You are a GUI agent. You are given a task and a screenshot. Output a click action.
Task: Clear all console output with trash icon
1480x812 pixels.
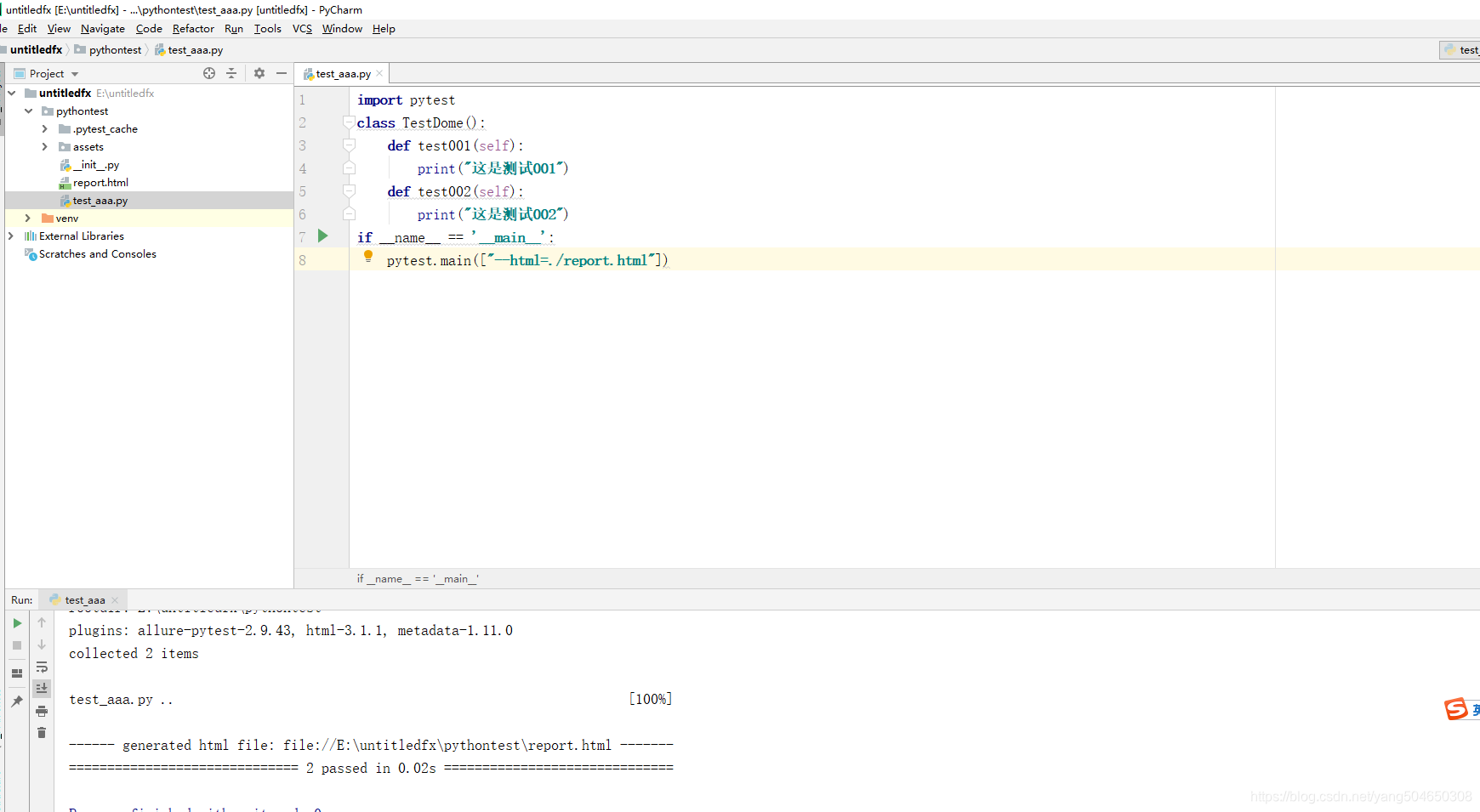(x=42, y=732)
